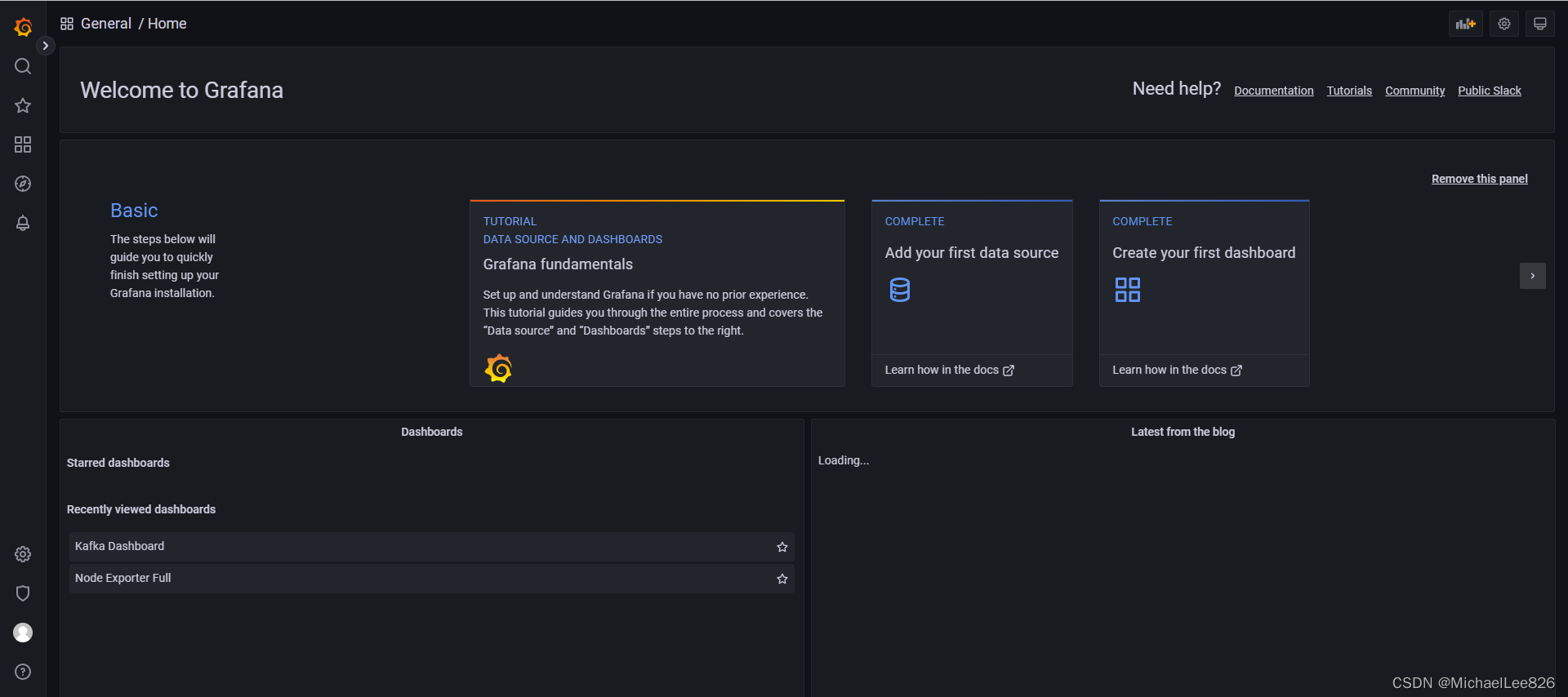Open the Server Admin shield icon
1568x697 pixels.
click(23, 593)
